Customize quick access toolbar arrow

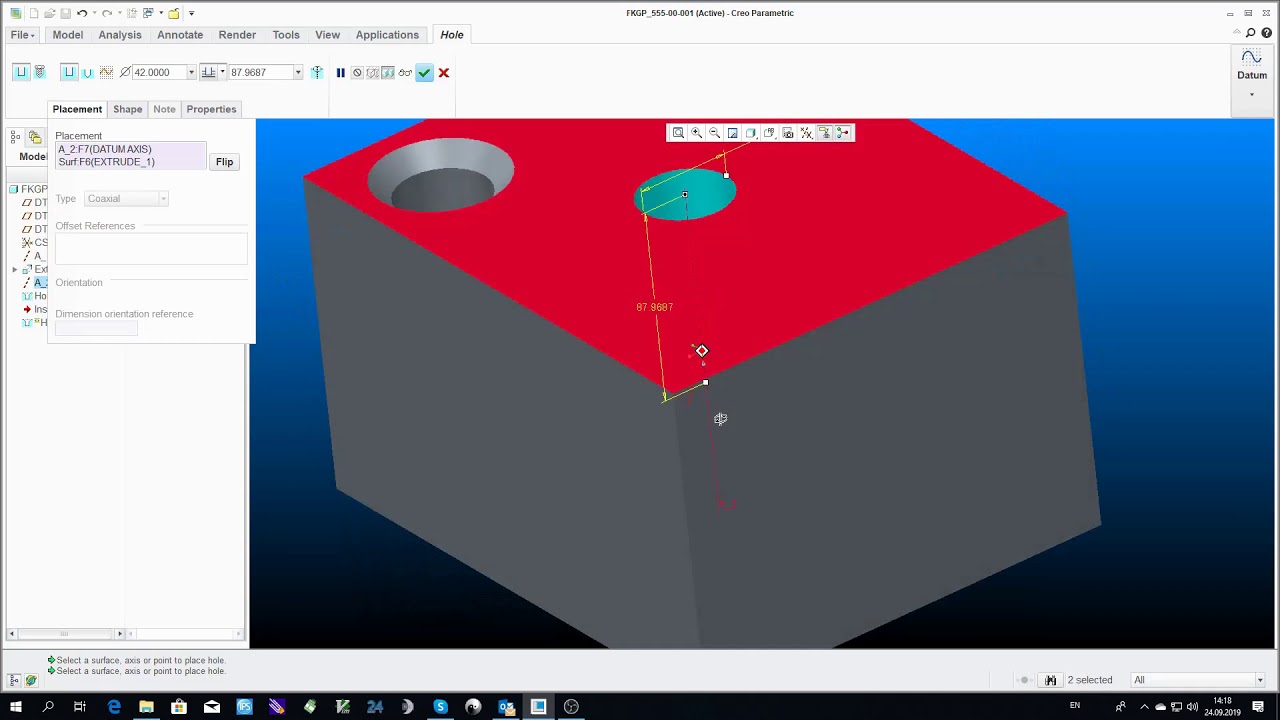(192, 13)
